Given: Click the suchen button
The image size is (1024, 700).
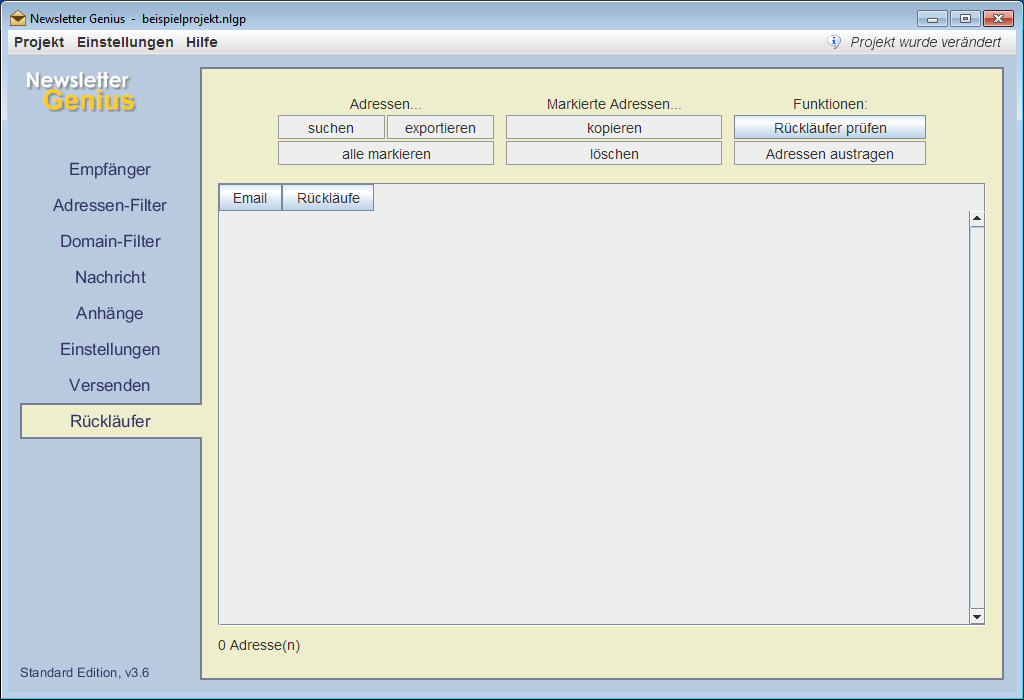Looking at the screenshot, I should [x=331, y=128].
